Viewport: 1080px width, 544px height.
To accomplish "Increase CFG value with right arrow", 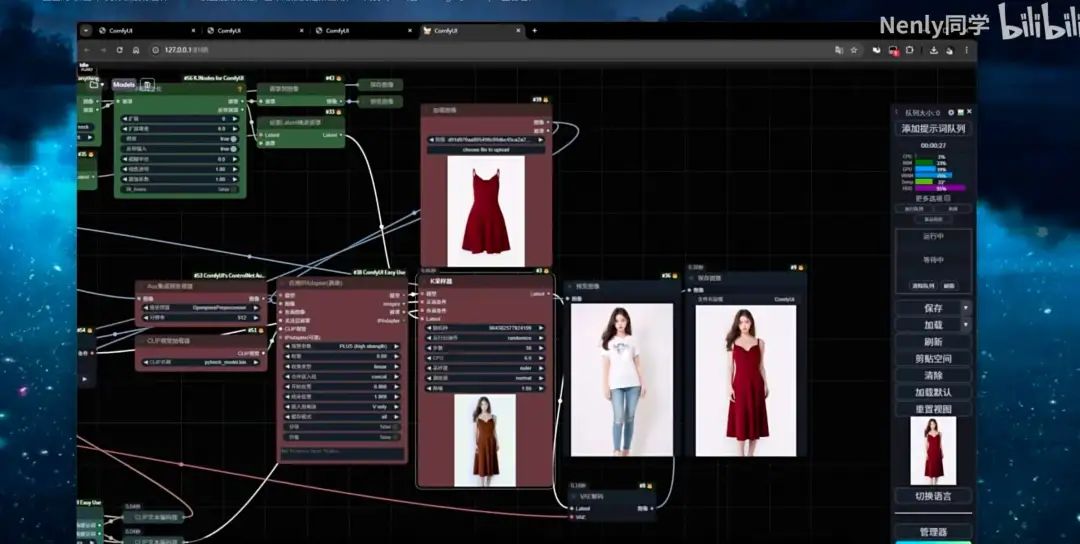I will coord(541,358).
